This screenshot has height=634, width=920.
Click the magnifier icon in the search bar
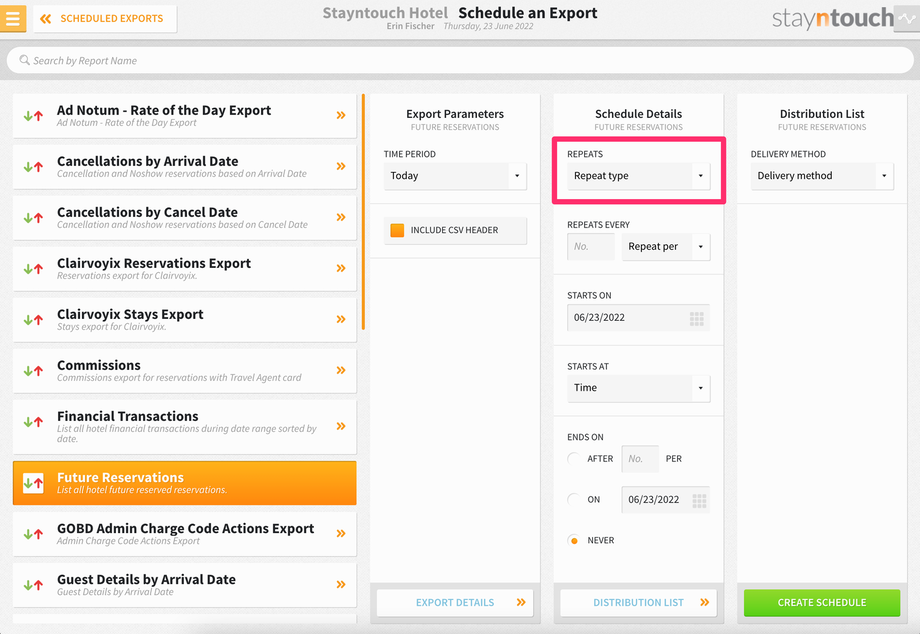24,60
